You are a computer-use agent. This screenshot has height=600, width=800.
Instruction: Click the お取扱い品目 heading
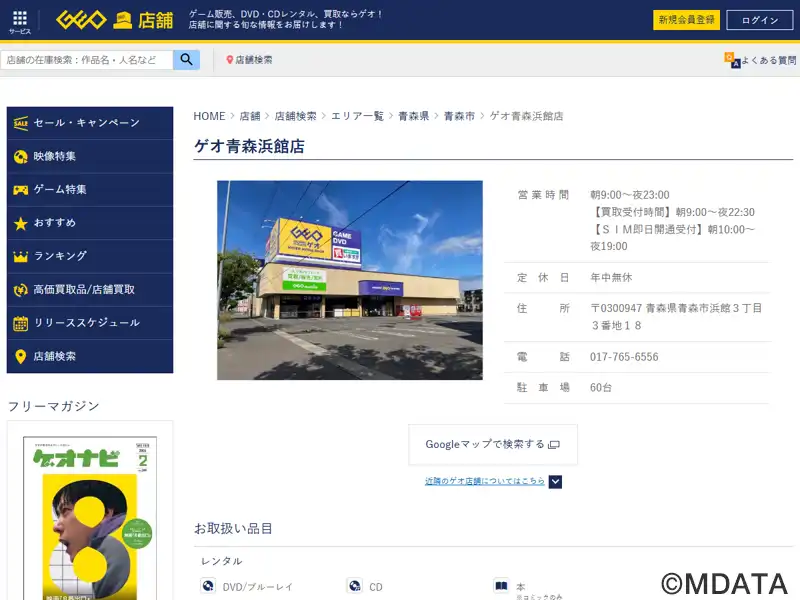(233, 529)
